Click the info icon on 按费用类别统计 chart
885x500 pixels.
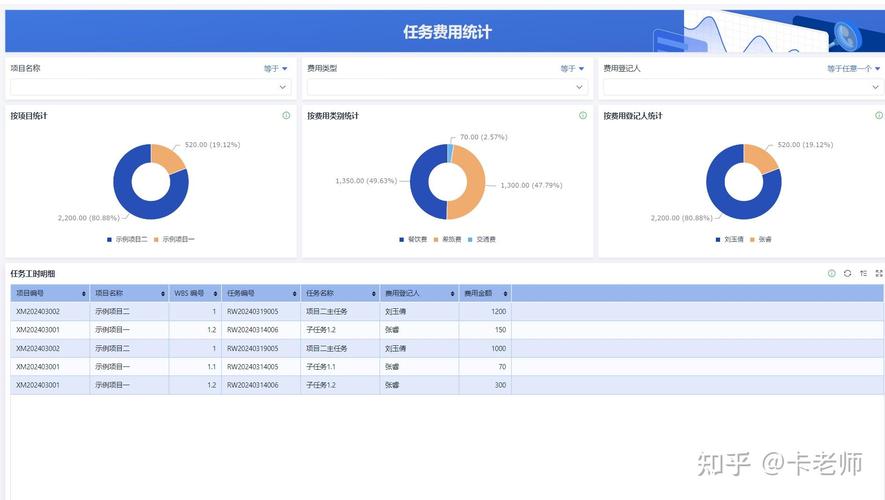pyautogui.click(x=583, y=115)
